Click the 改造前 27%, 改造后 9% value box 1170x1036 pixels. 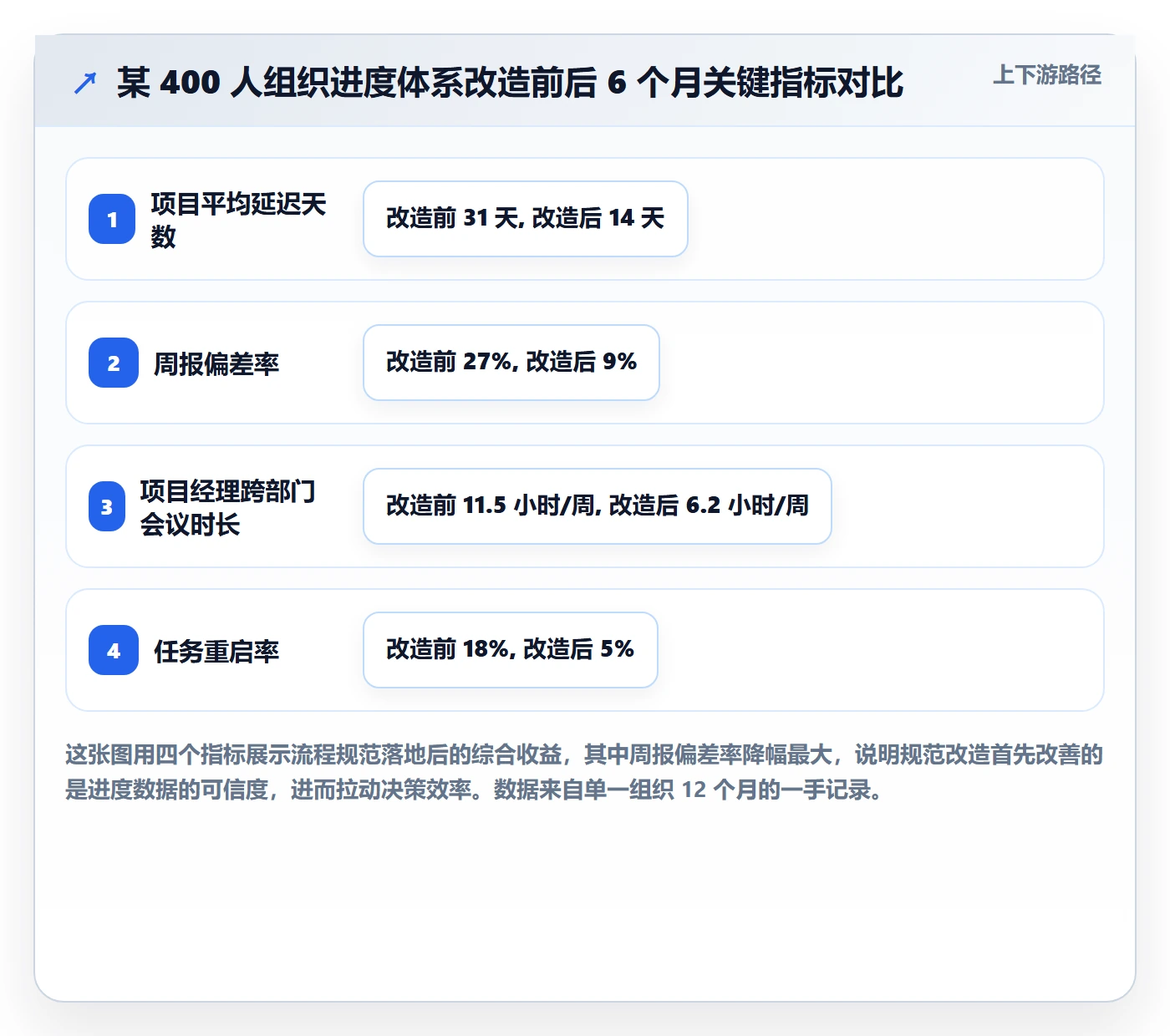click(511, 363)
